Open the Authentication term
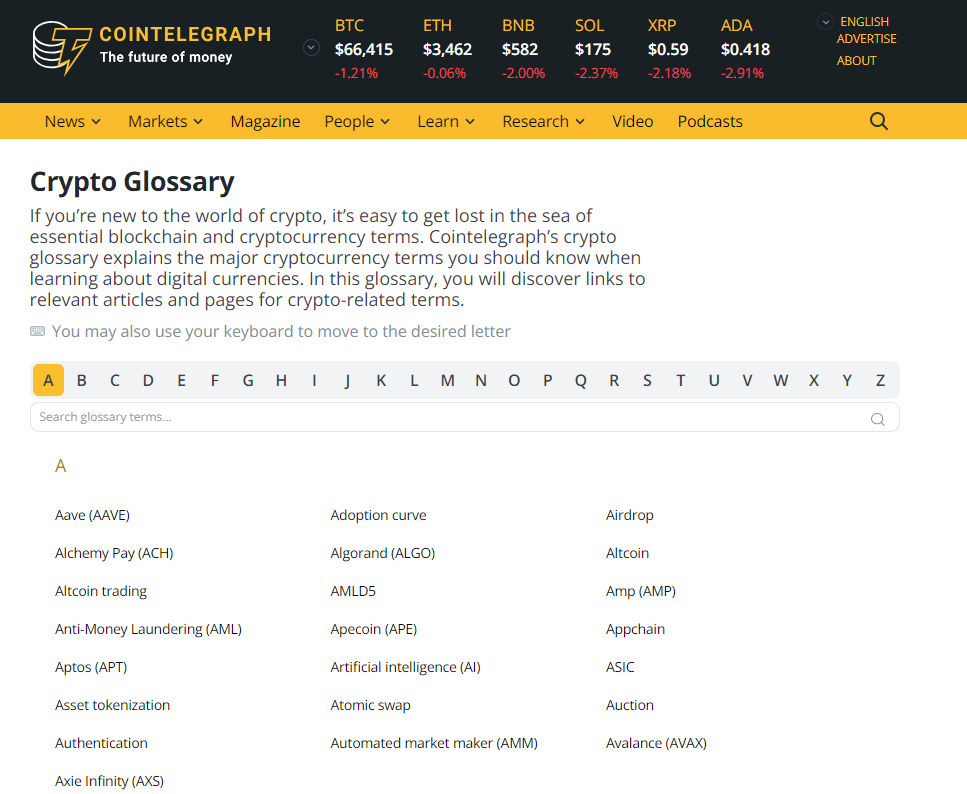This screenshot has height=794, width=967. coord(101,743)
